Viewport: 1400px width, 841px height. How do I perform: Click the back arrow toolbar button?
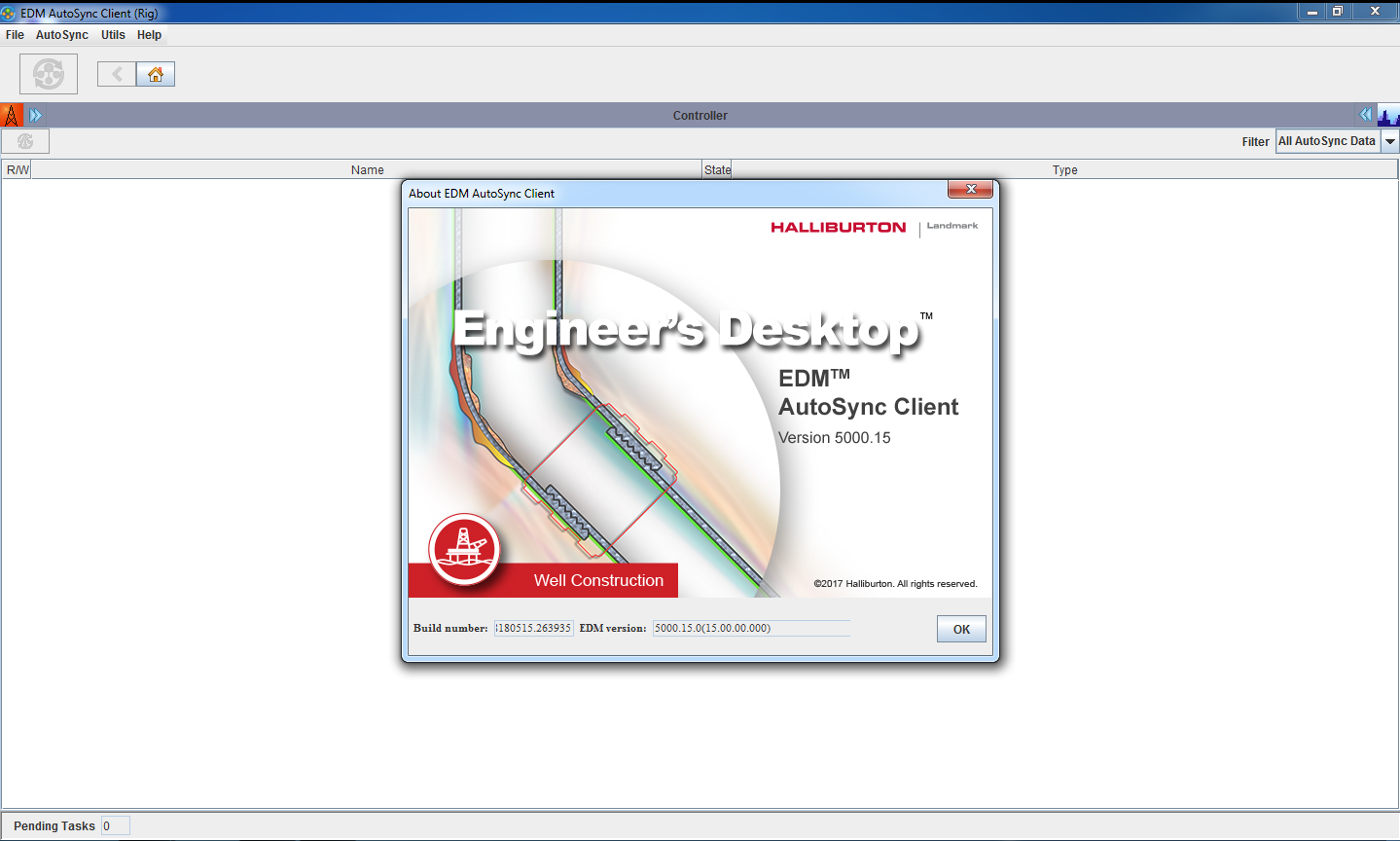coord(117,74)
